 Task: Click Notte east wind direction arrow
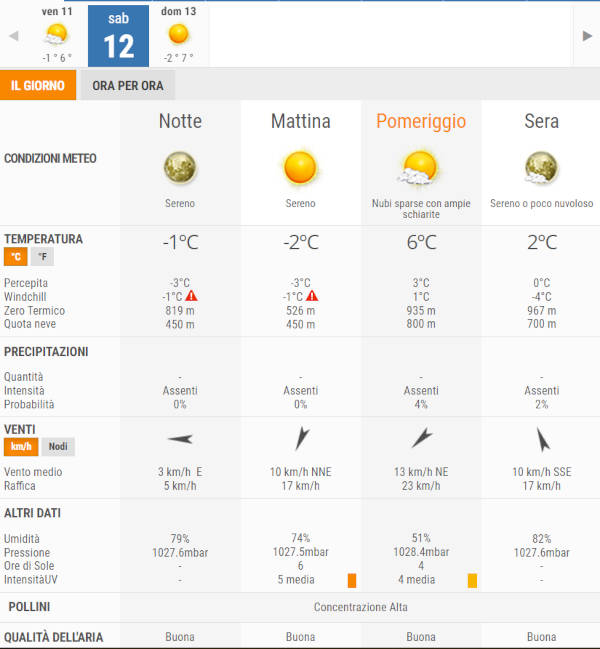point(180,439)
